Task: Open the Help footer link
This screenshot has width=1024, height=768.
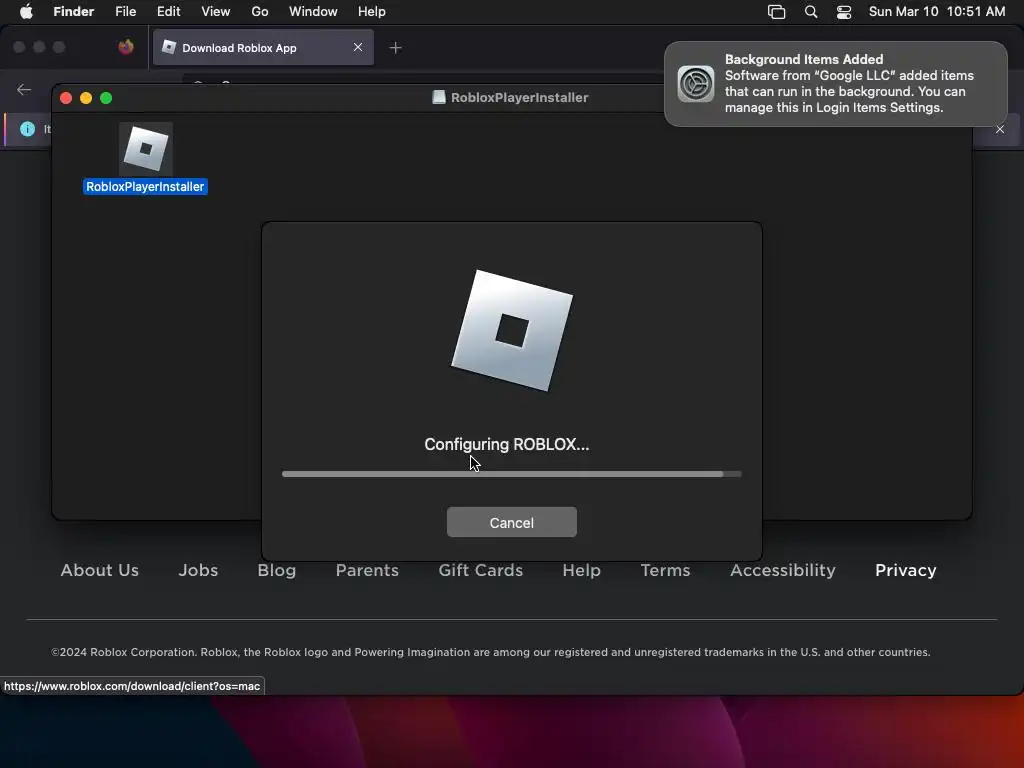Action: click(581, 570)
